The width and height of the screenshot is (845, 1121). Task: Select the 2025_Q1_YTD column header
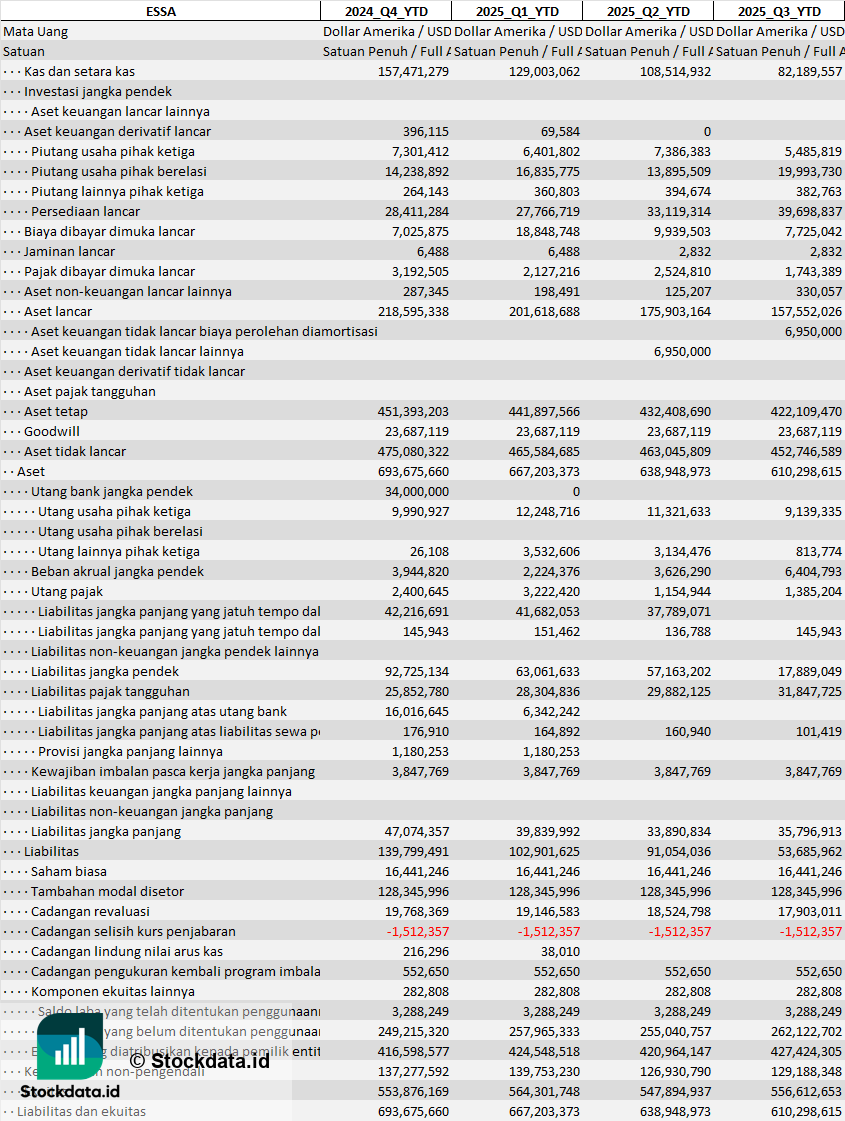(x=516, y=11)
